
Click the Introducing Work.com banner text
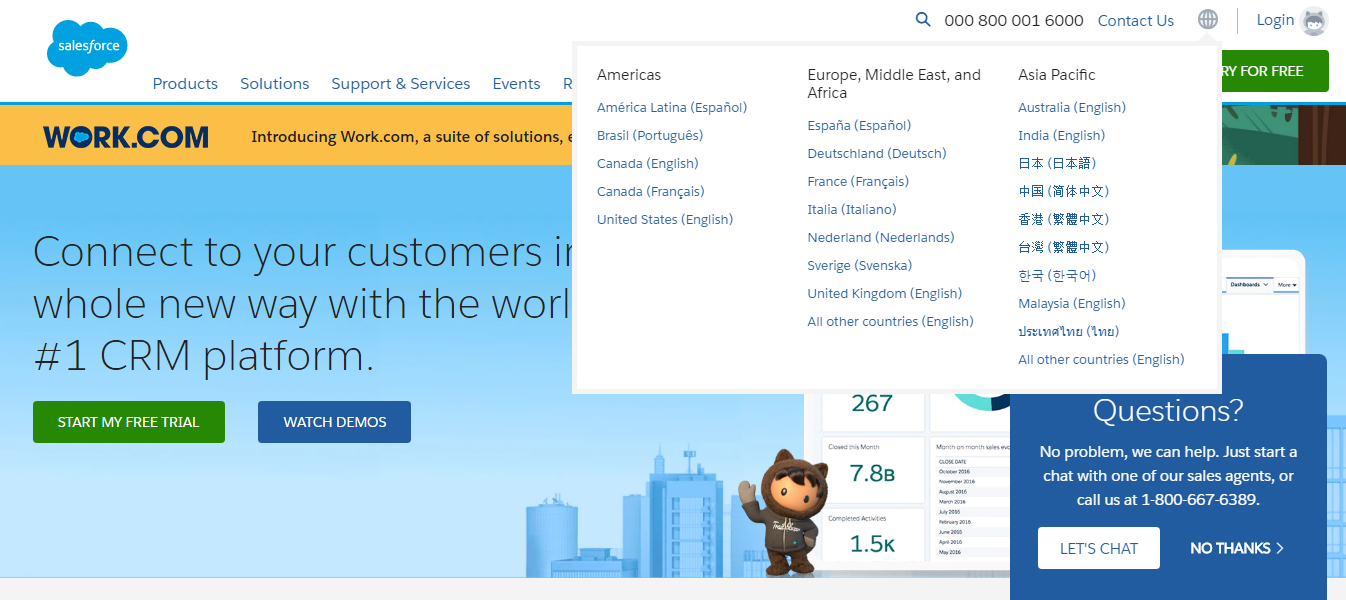click(411, 137)
